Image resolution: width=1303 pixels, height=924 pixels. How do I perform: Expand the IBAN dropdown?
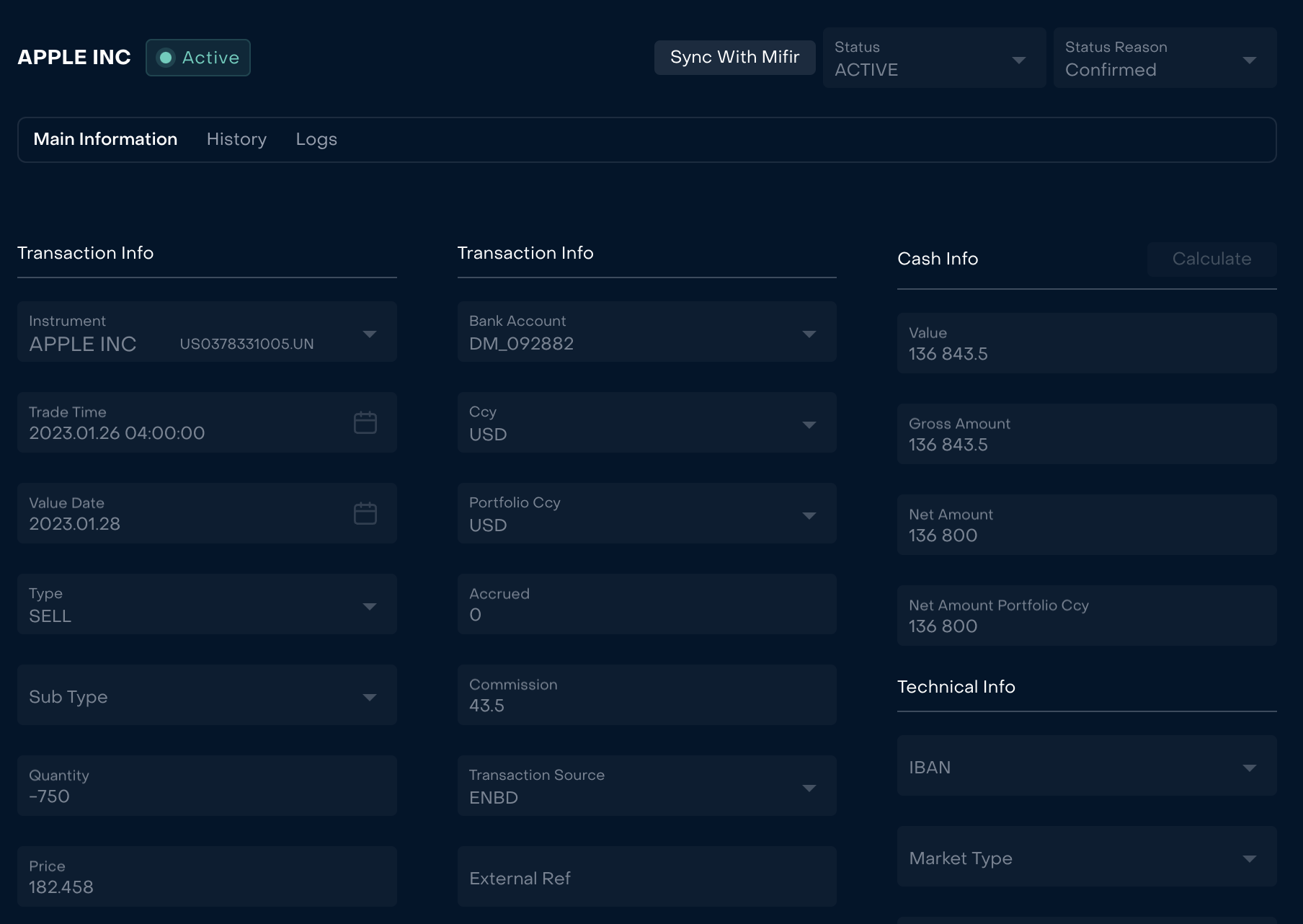1087,765
